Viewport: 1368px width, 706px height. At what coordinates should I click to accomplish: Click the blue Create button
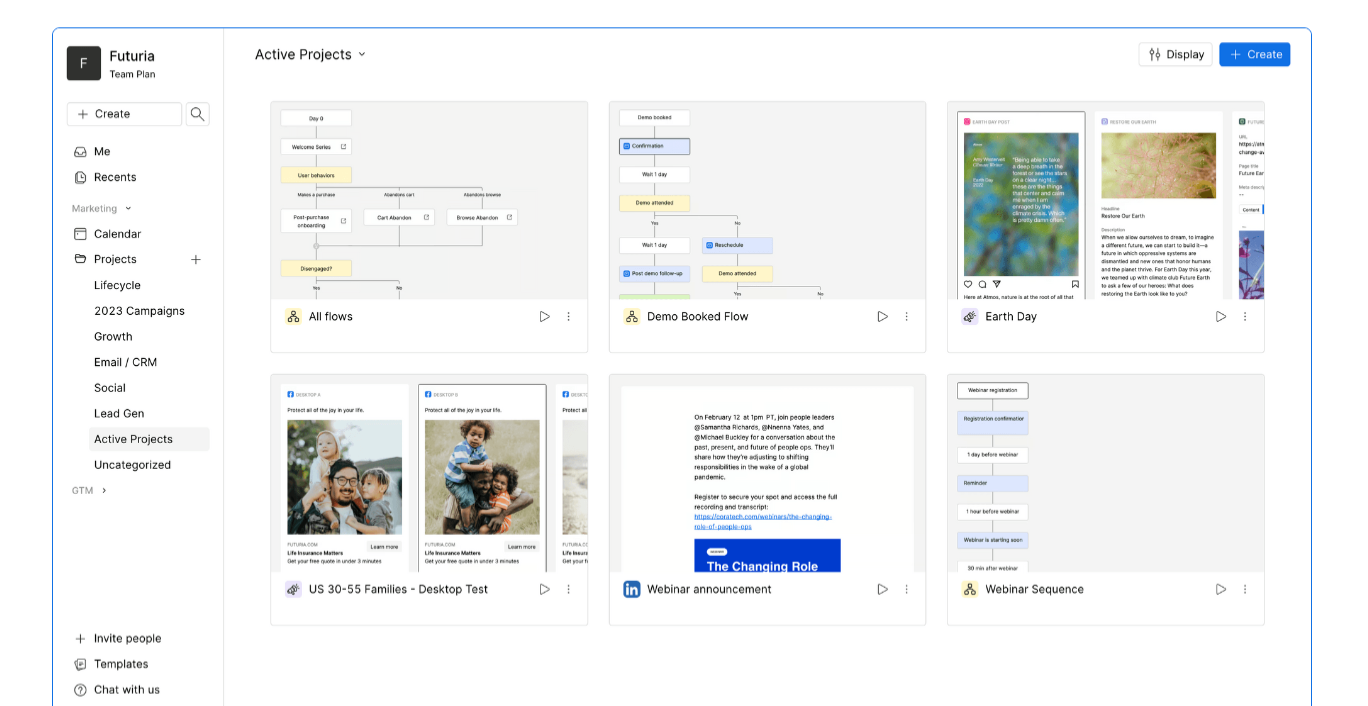1254,55
